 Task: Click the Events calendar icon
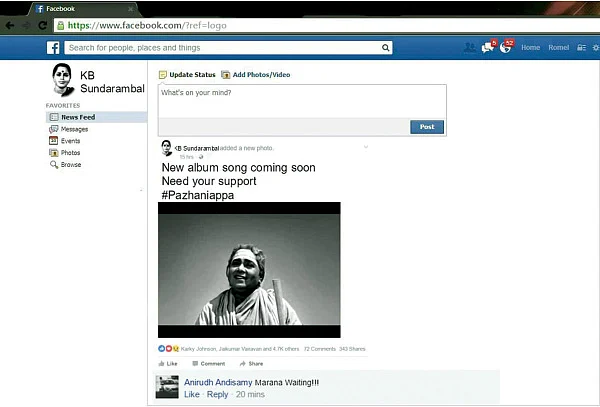tap(54, 141)
